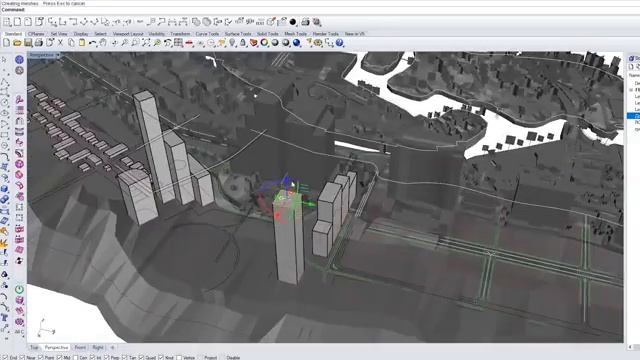The height and width of the screenshot is (360, 640).
Task: Select the pointer tool in the left sidebar
Action: pyautogui.click(x=4, y=60)
